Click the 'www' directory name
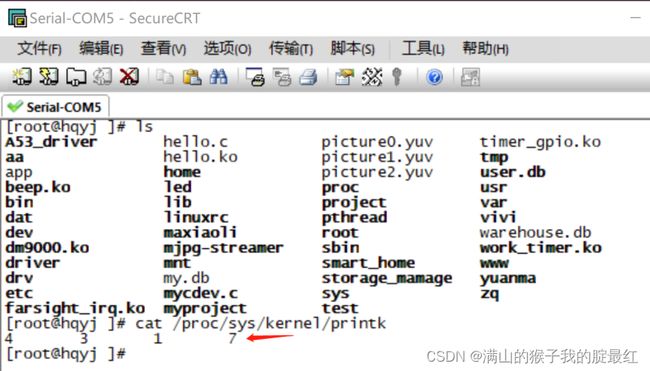 pos(494,263)
